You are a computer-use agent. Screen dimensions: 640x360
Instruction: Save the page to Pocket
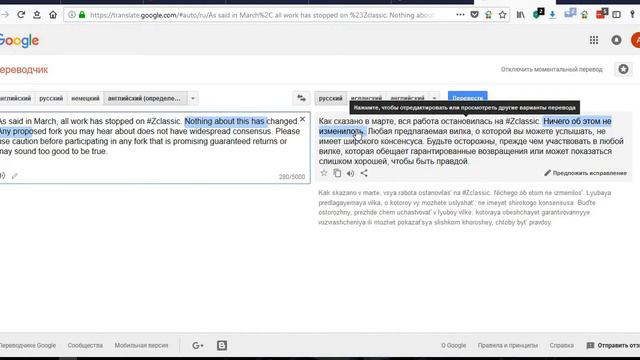[x=474, y=15]
